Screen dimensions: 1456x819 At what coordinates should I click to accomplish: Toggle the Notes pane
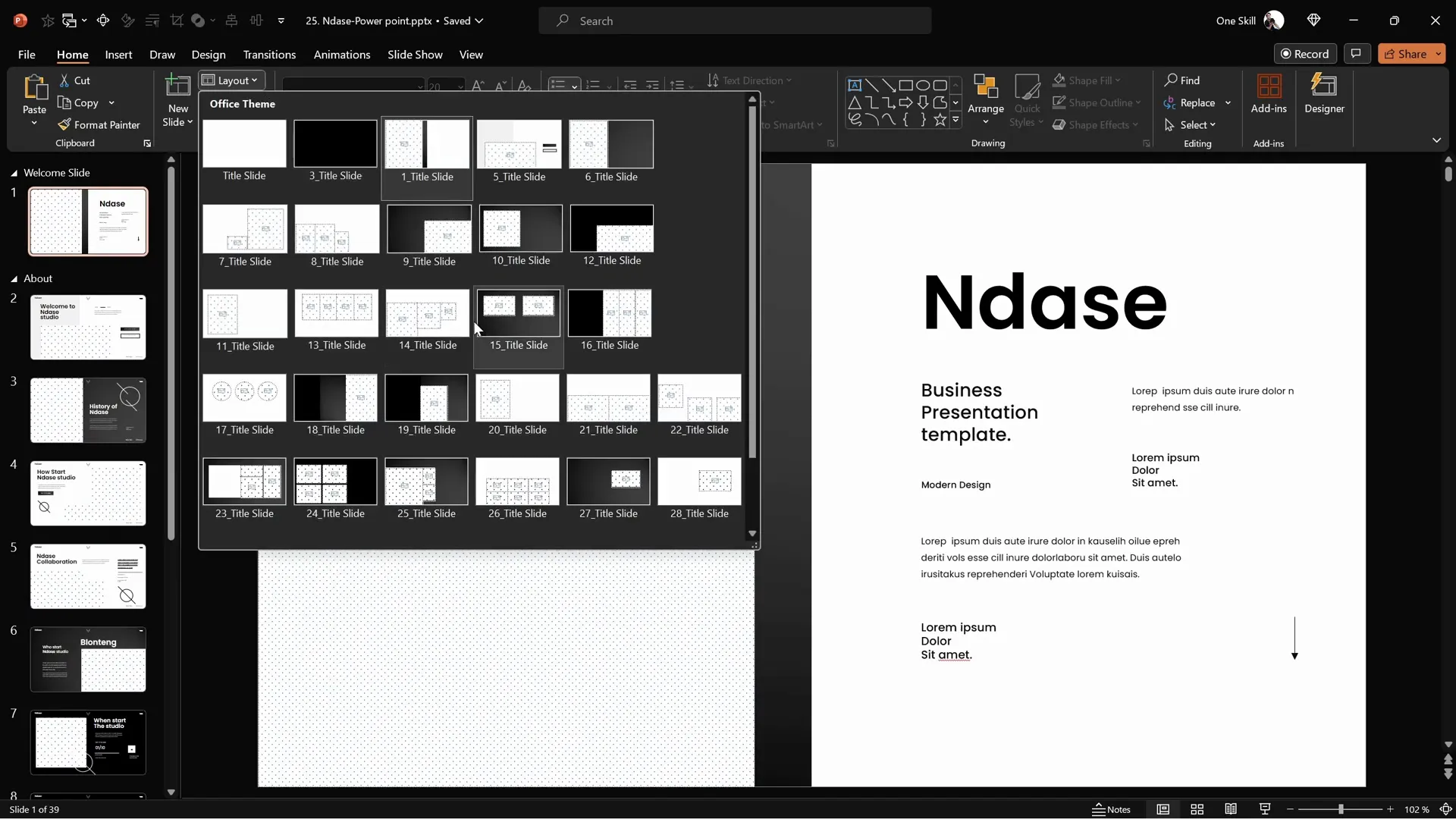pyautogui.click(x=1112, y=810)
